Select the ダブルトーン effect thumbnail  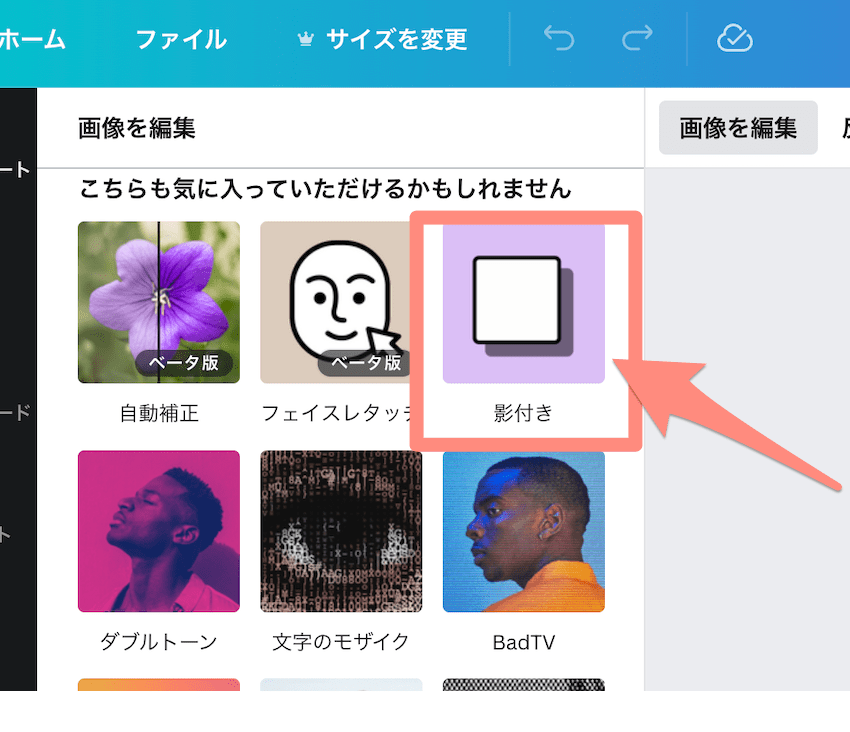click(159, 531)
